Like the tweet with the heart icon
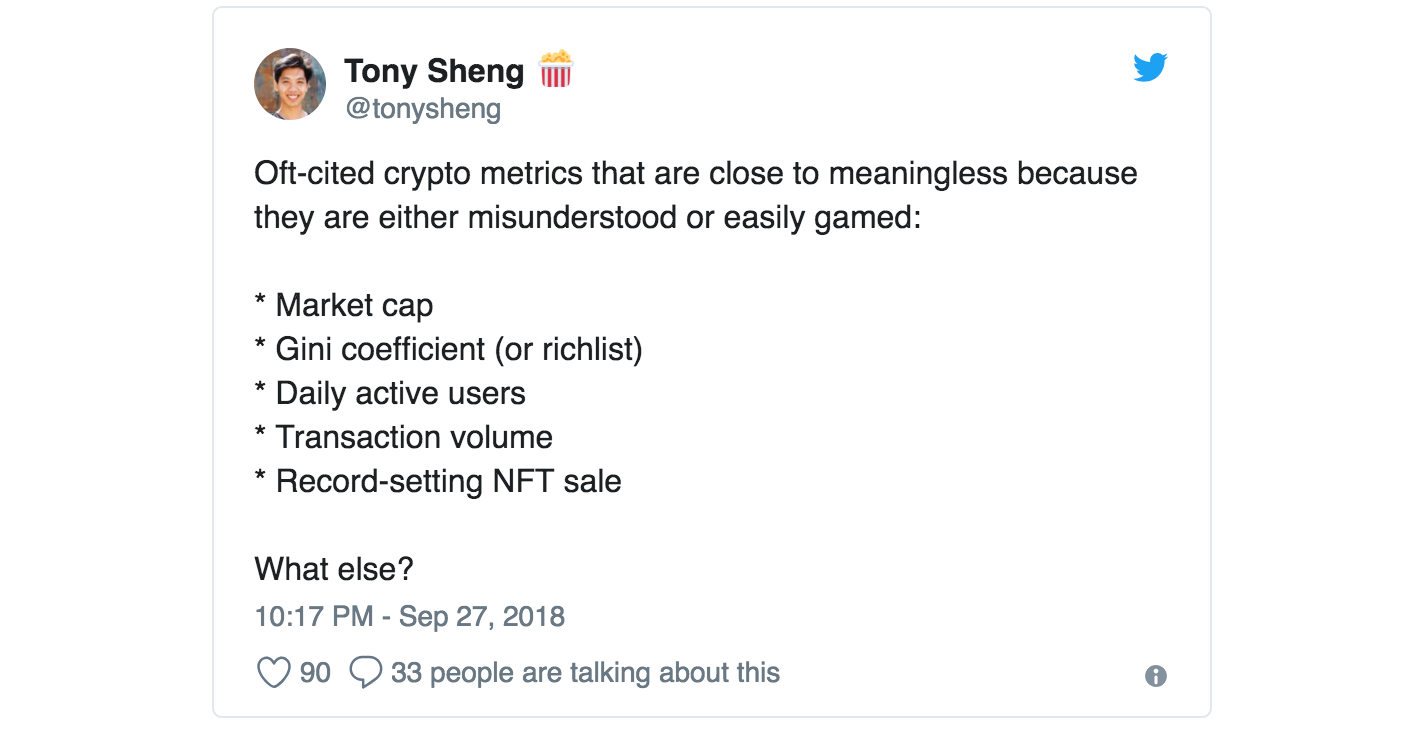The height and width of the screenshot is (730, 1428). tap(274, 673)
